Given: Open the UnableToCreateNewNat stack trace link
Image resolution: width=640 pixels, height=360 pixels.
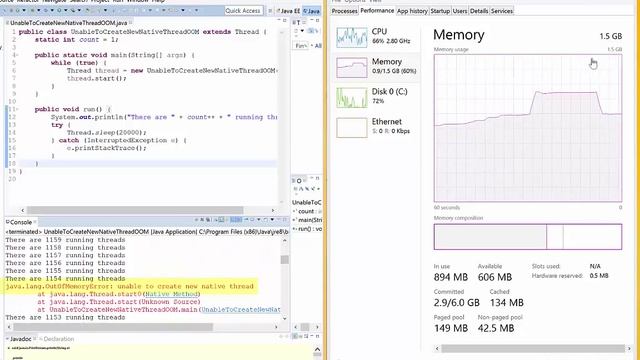Looking at the screenshot, I should [x=241, y=309].
